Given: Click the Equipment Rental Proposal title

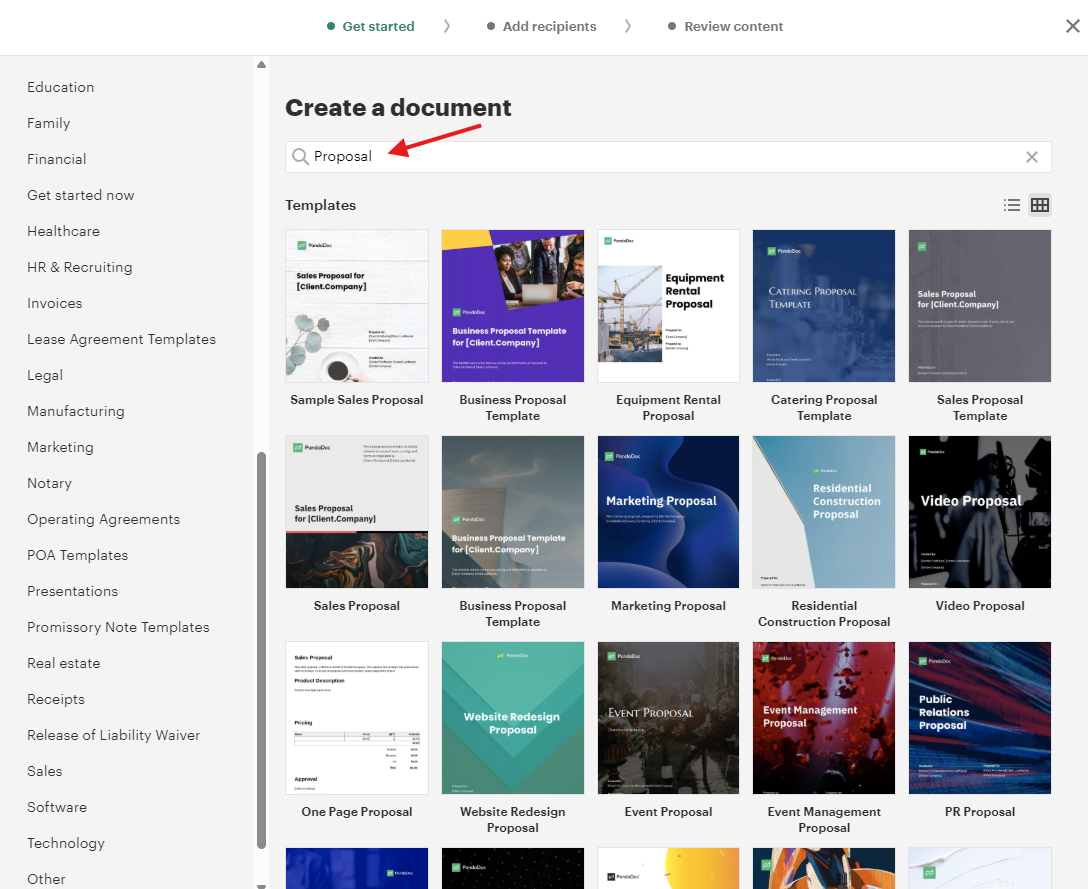Looking at the screenshot, I should click(668, 408).
